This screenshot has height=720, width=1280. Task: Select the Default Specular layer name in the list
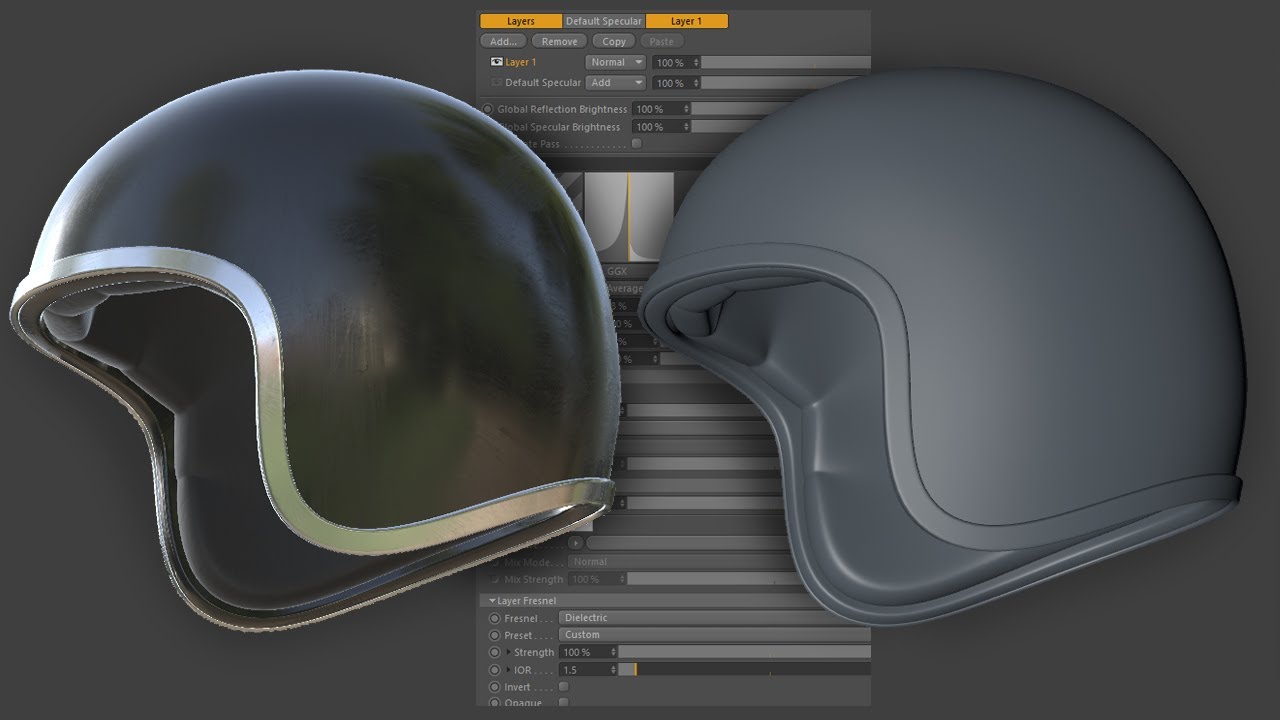pyautogui.click(x=543, y=82)
